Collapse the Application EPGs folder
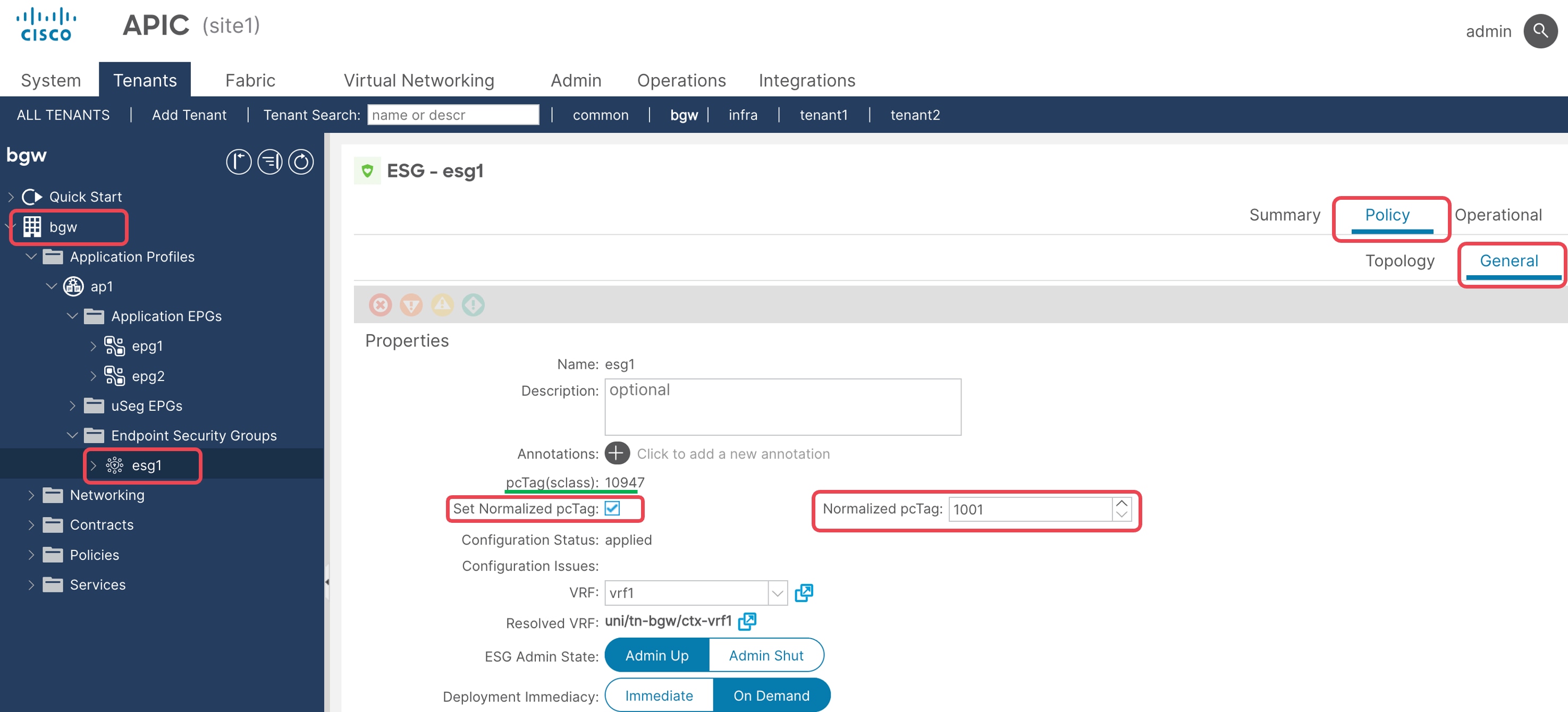This screenshot has height=712, width=1568. click(x=72, y=316)
